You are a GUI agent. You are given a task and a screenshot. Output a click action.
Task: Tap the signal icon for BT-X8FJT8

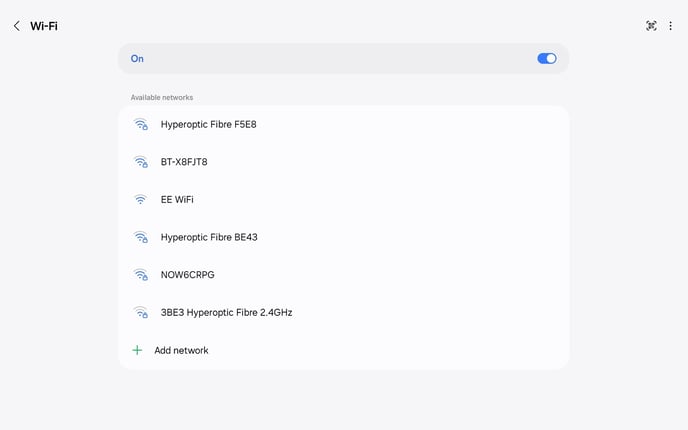pos(140,162)
